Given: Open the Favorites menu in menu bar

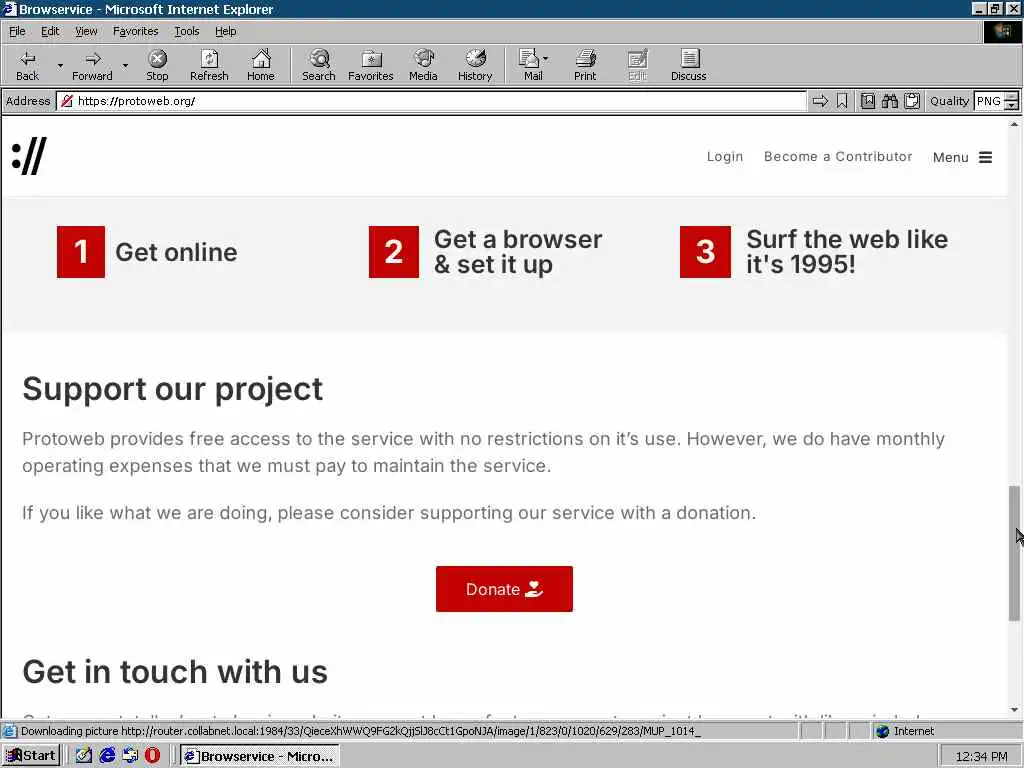Looking at the screenshot, I should (x=135, y=31).
